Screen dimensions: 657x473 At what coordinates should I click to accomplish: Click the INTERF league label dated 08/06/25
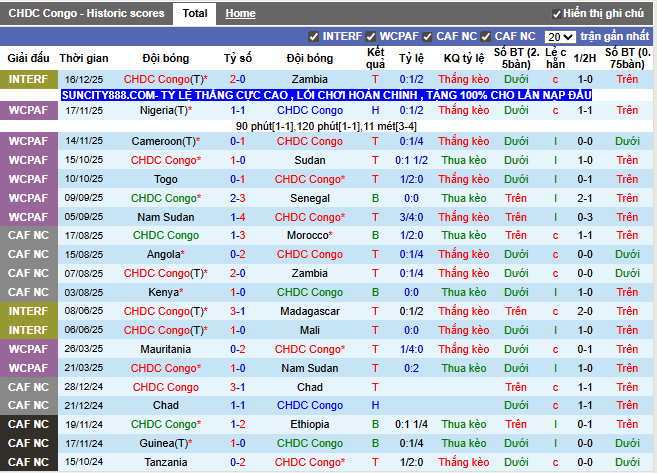click(x=28, y=311)
